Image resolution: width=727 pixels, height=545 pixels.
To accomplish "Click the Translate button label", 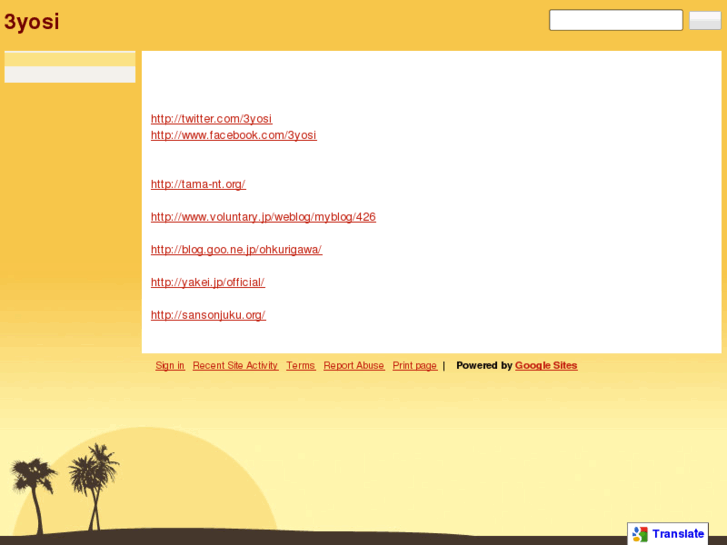I will click(678, 534).
